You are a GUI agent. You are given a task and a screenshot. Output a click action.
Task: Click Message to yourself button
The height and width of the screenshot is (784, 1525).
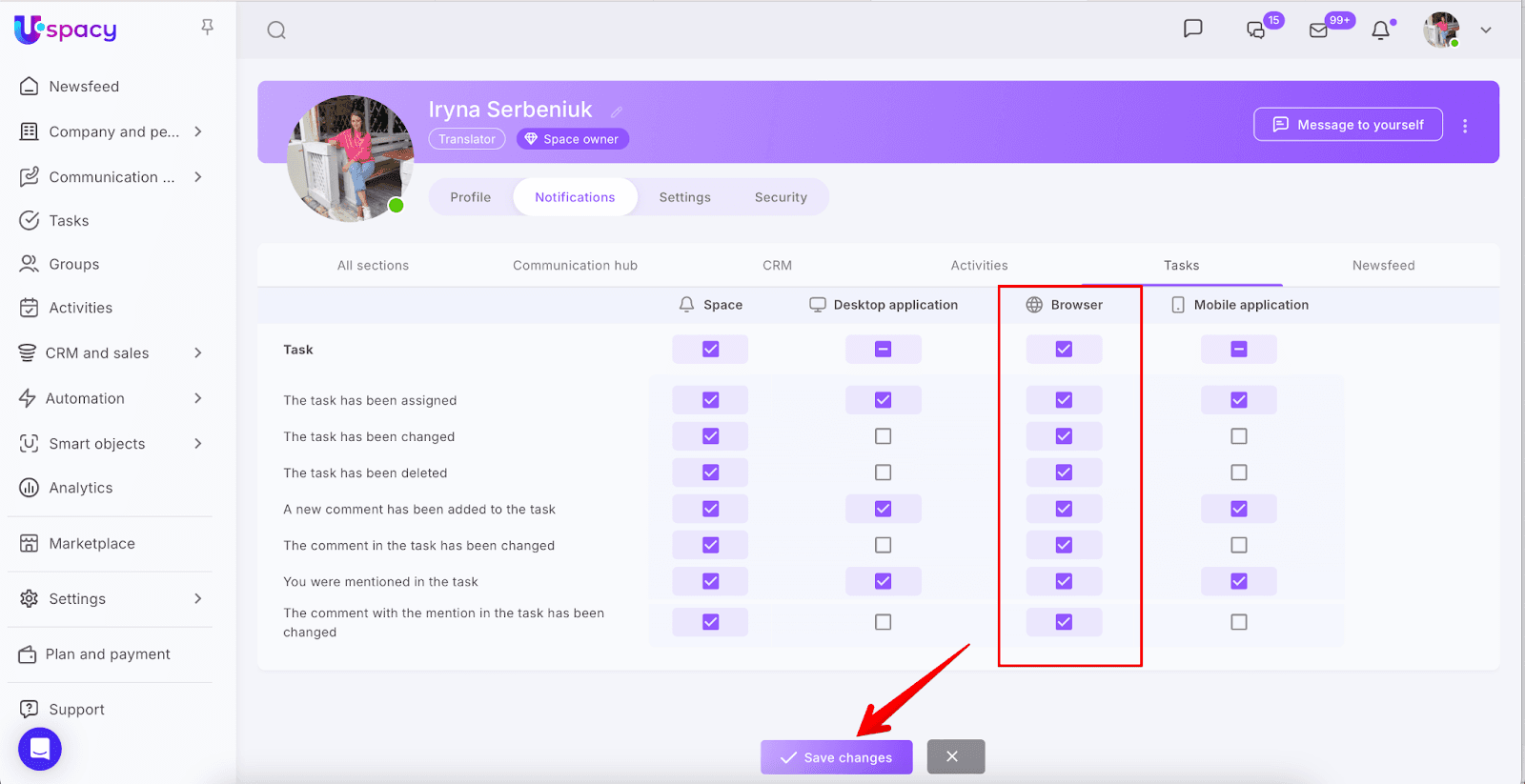(1348, 125)
